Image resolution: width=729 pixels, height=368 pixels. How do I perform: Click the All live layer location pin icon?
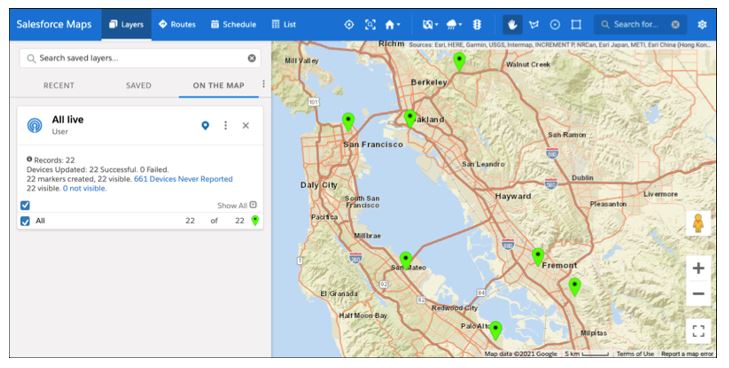205,125
